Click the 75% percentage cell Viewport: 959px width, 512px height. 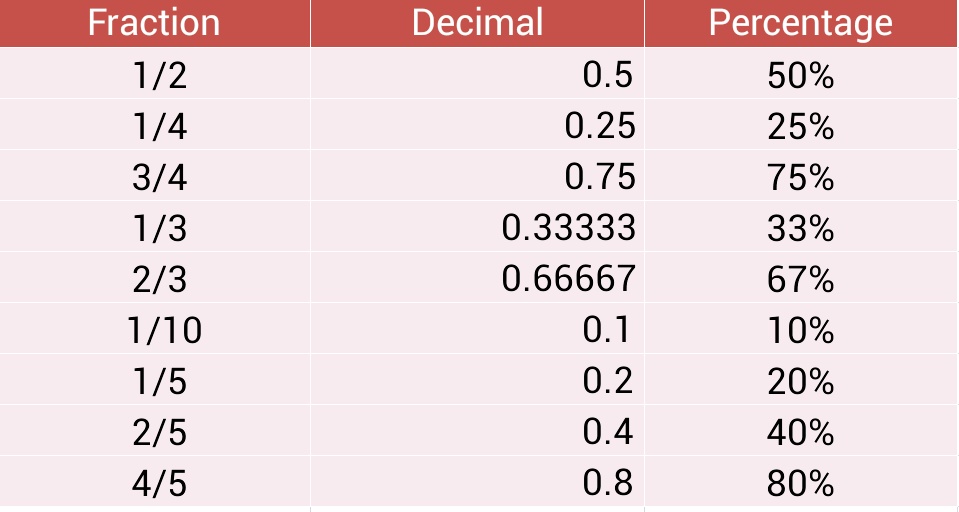801,176
